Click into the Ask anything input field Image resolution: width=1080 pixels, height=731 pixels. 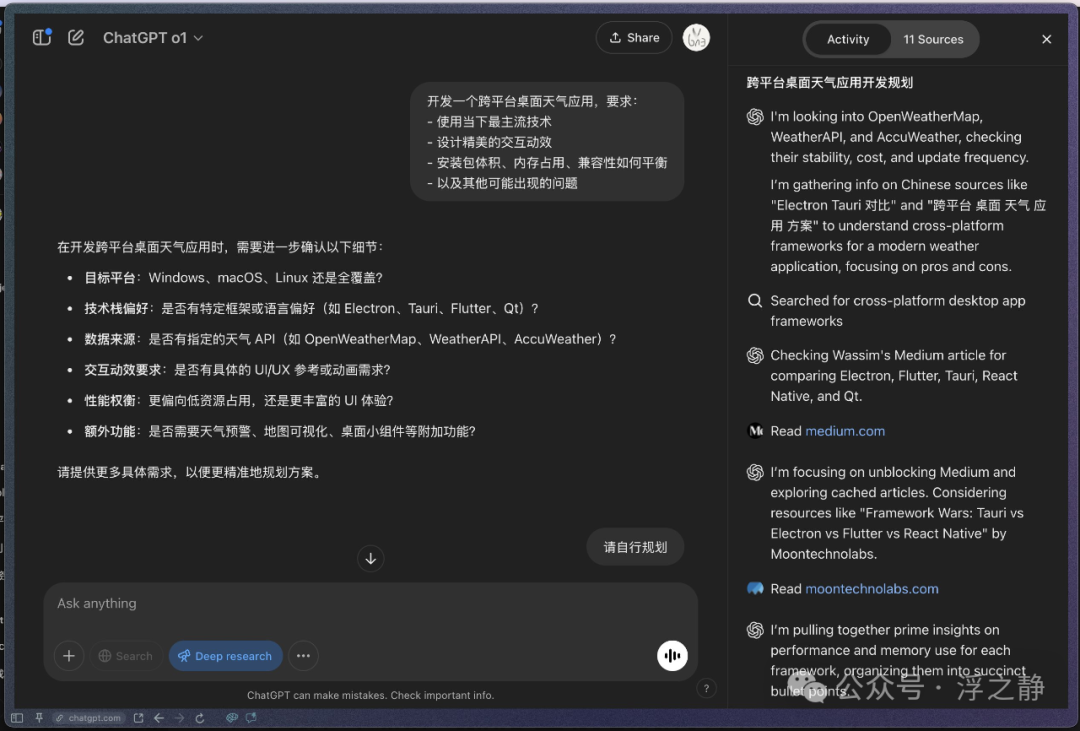[371, 604]
